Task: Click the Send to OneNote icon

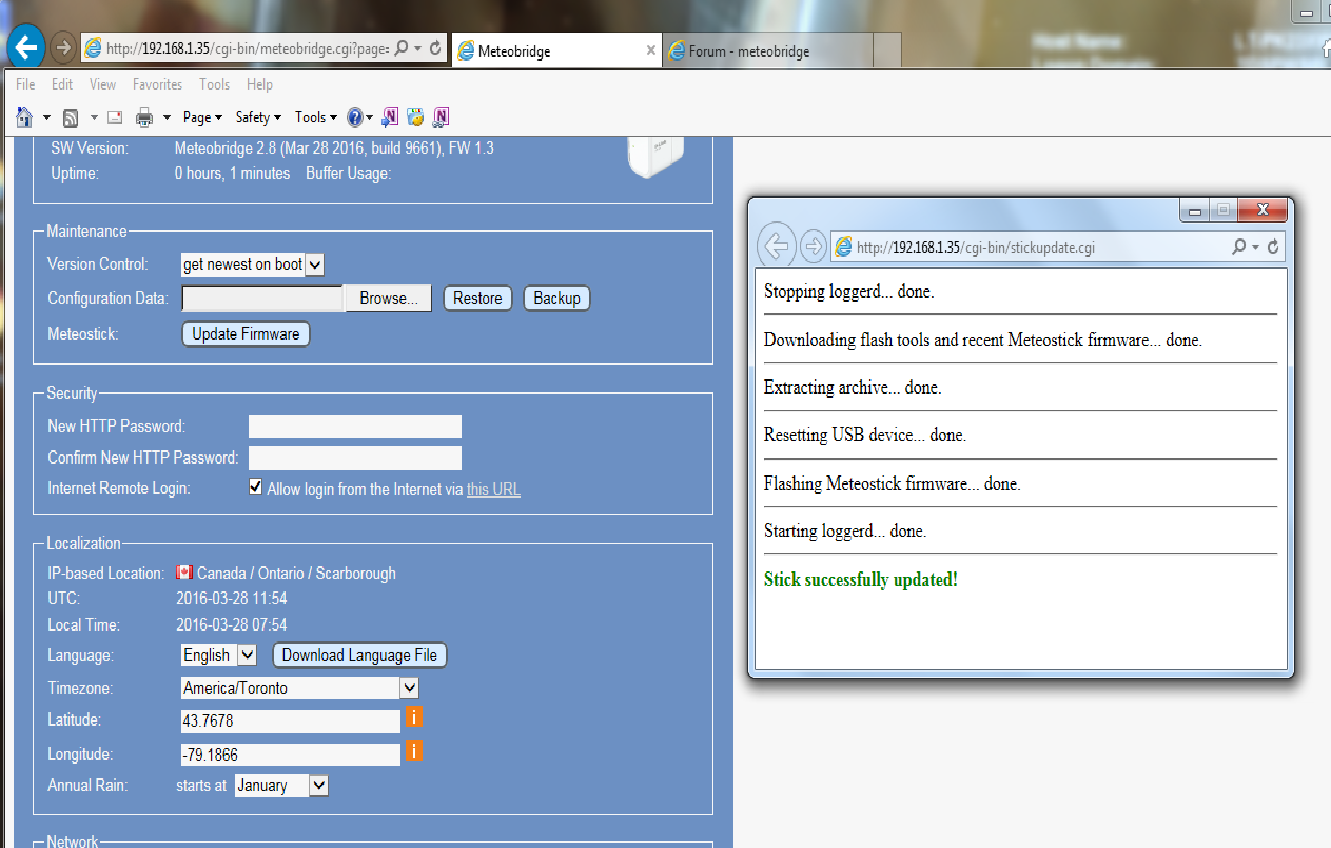Action: pos(390,118)
